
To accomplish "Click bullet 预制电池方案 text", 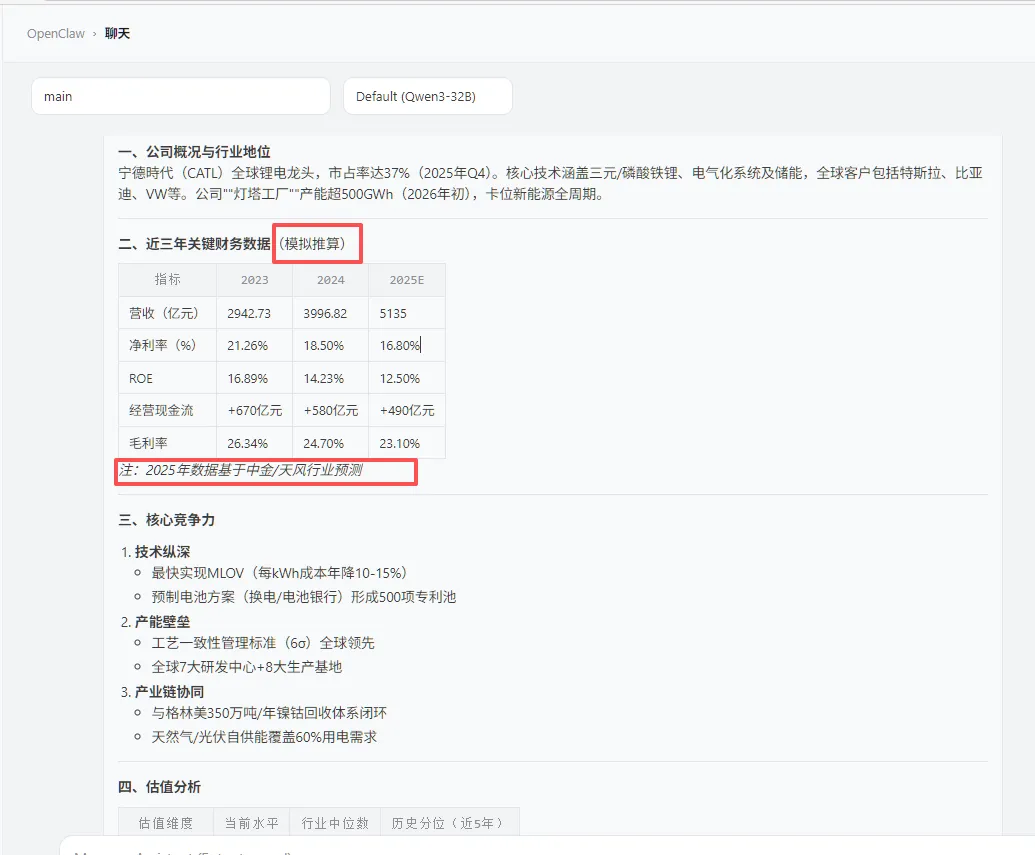I will [x=304, y=597].
